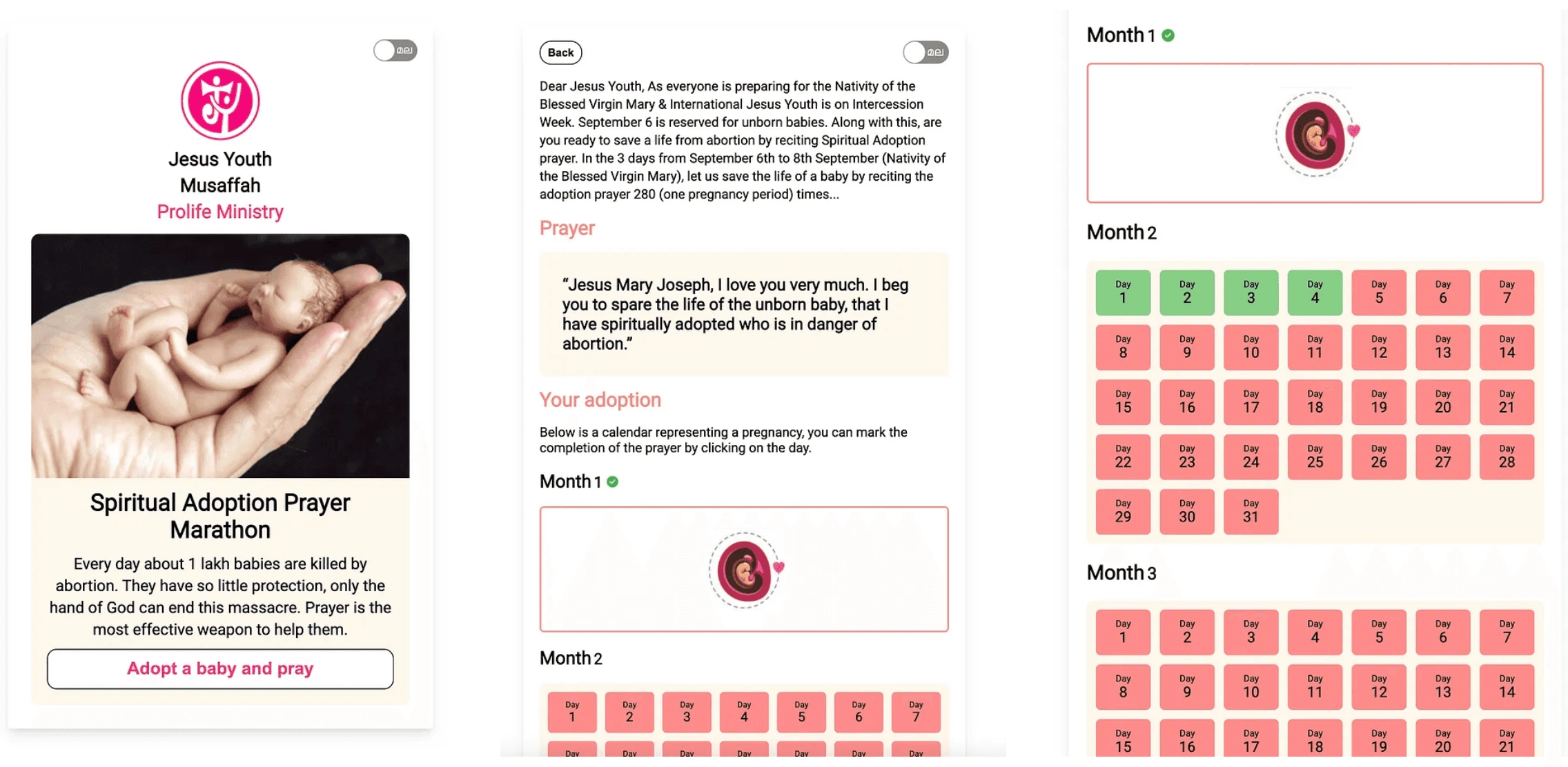1568x767 pixels.
Task: Click Adopt a baby and pray button
Action: click(220, 668)
